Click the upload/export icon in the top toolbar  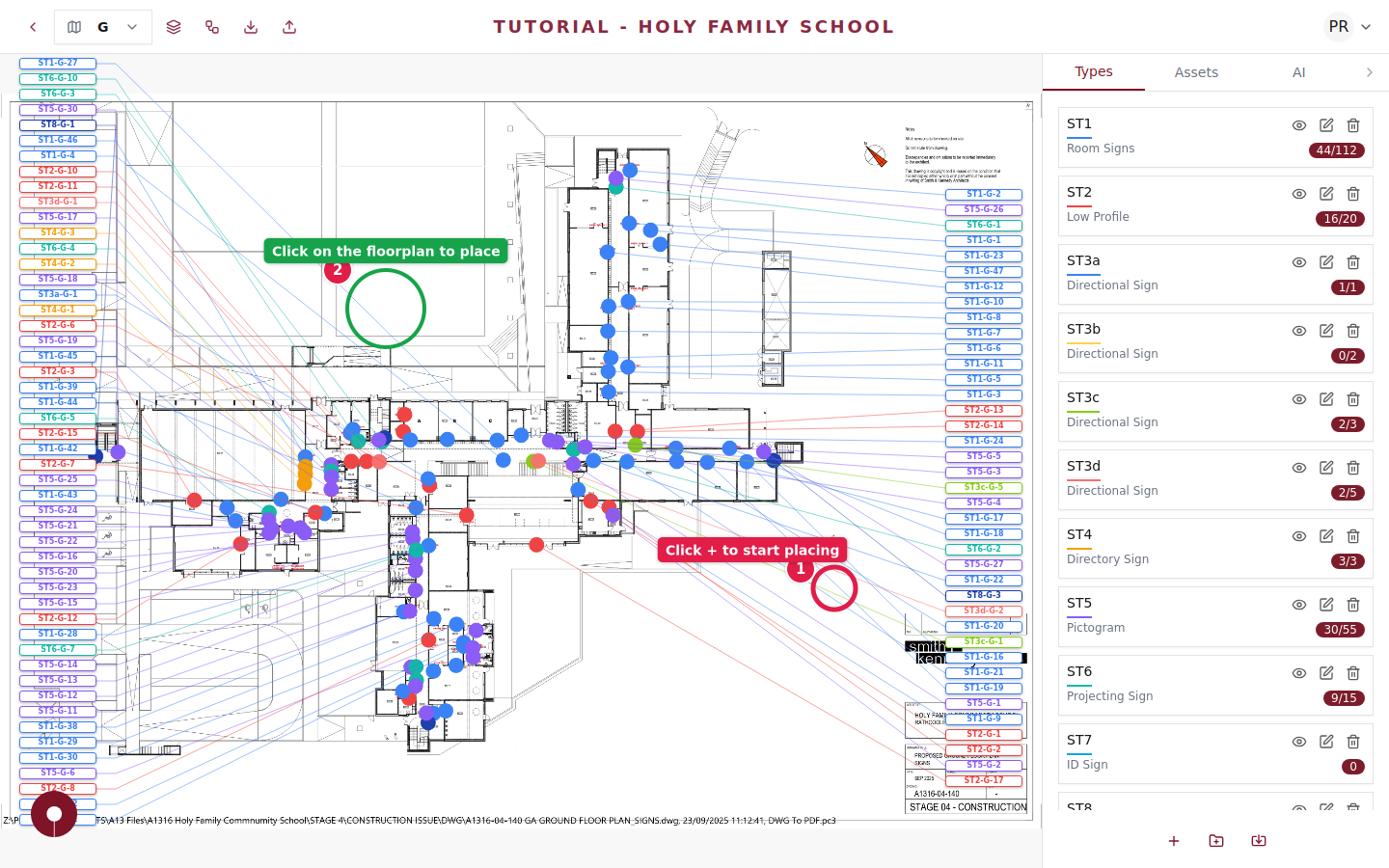[288, 26]
